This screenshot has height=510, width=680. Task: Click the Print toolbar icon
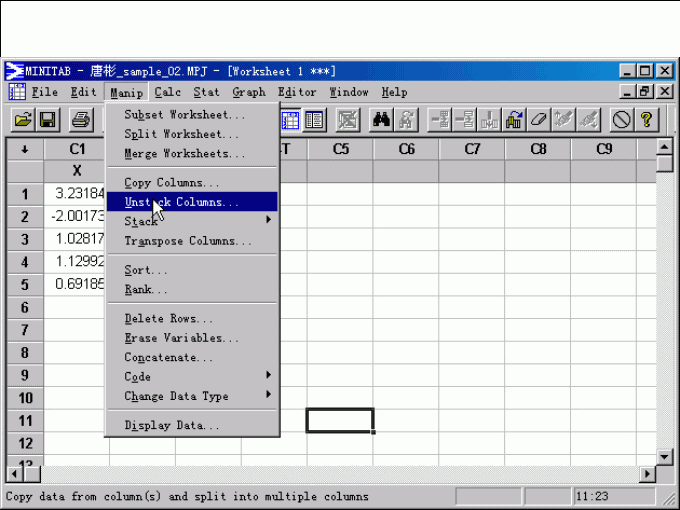82,120
